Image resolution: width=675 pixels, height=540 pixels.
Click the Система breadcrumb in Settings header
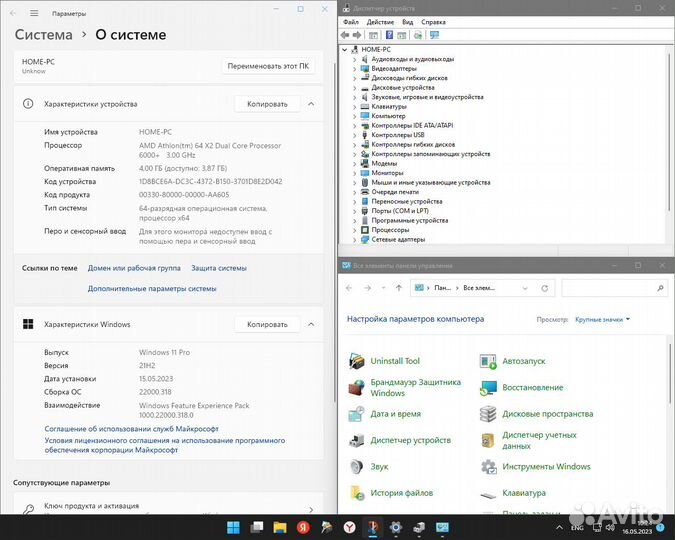click(43, 34)
